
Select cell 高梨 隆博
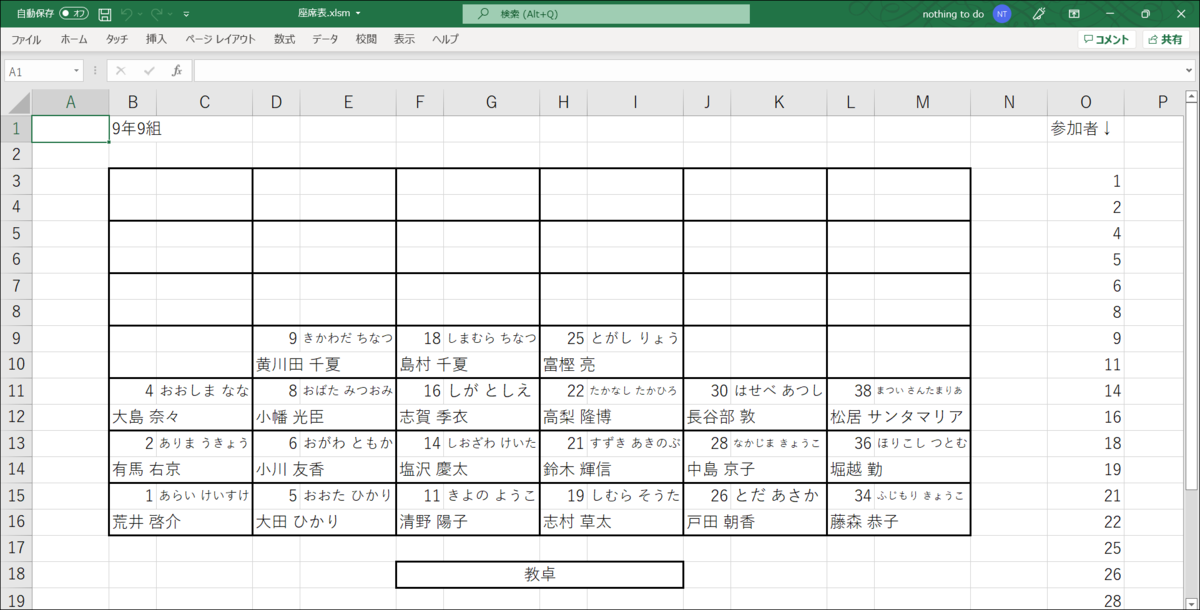tap(612, 417)
